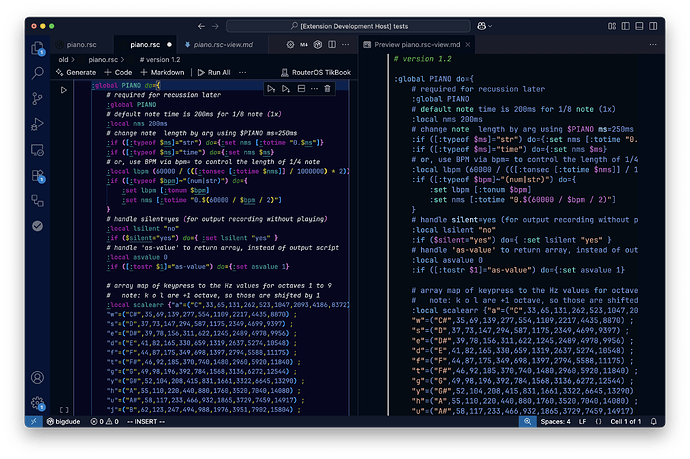
Task: Open left editor more actions menu
Action: click(x=346, y=44)
